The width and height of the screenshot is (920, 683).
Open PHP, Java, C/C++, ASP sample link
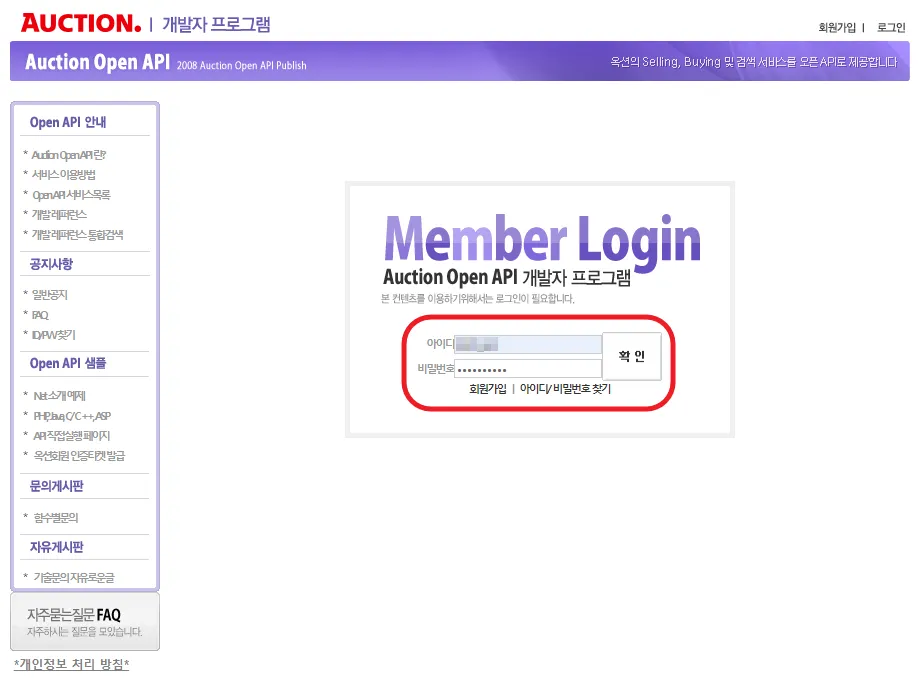[72, 416]
